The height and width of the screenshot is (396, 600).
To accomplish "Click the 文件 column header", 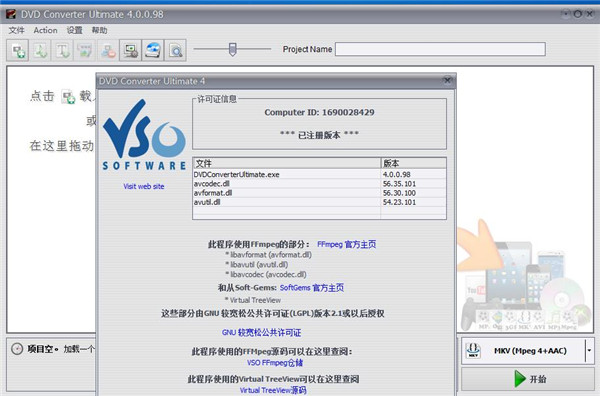I will (287, 163).
